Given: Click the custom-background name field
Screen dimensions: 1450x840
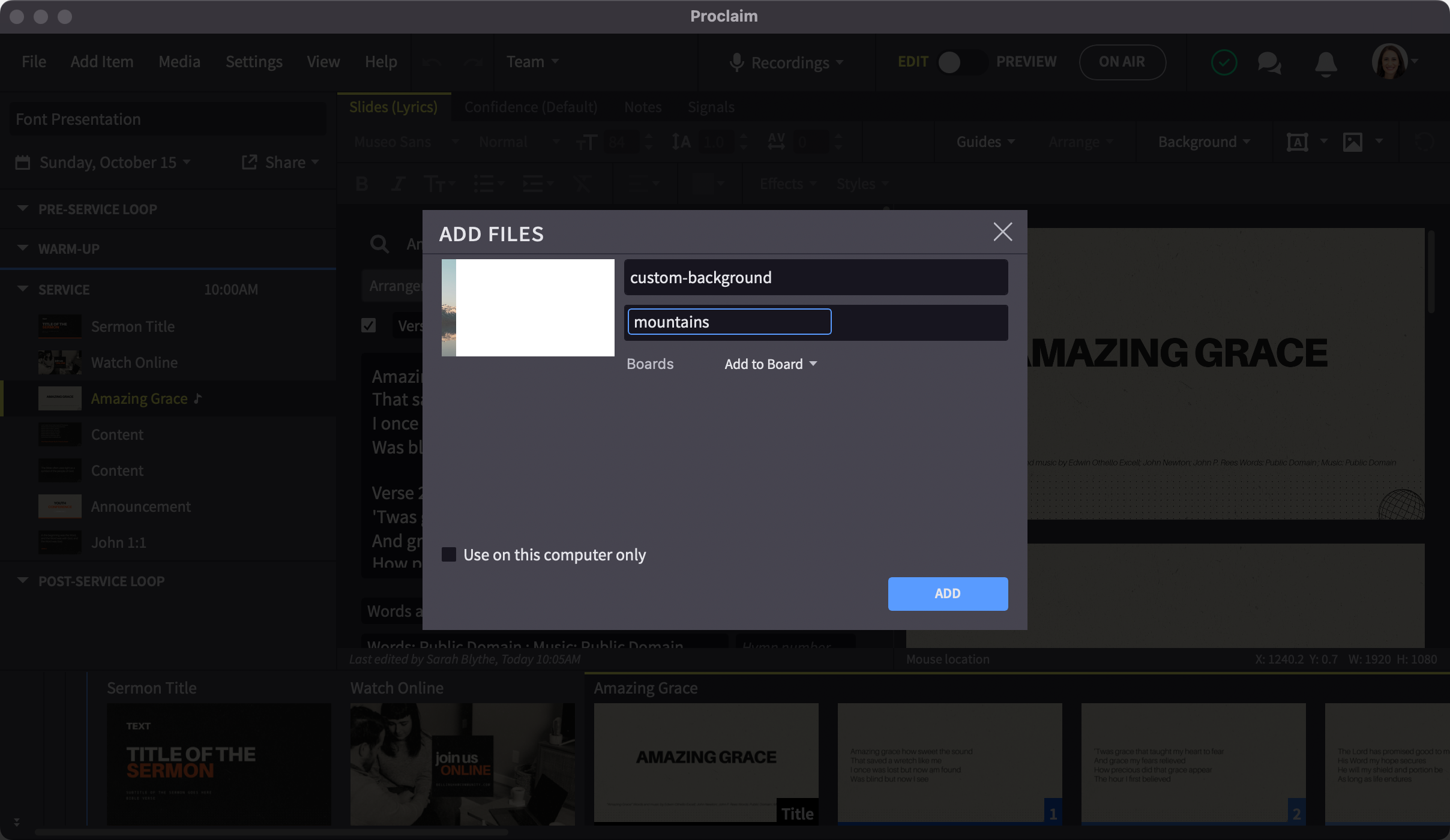Looking at the screenshot, I should pos(815,278).
